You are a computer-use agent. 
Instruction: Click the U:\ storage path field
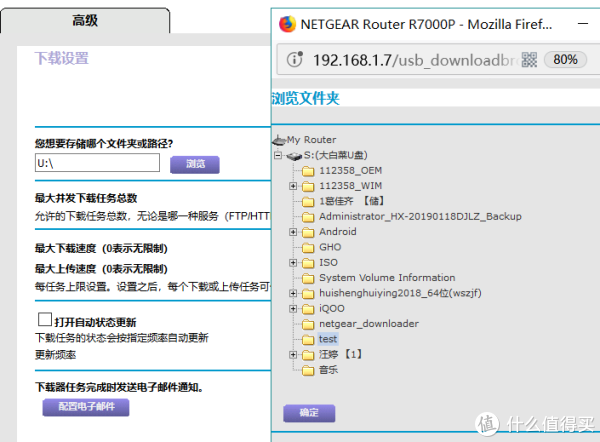(x=97, y=163)
